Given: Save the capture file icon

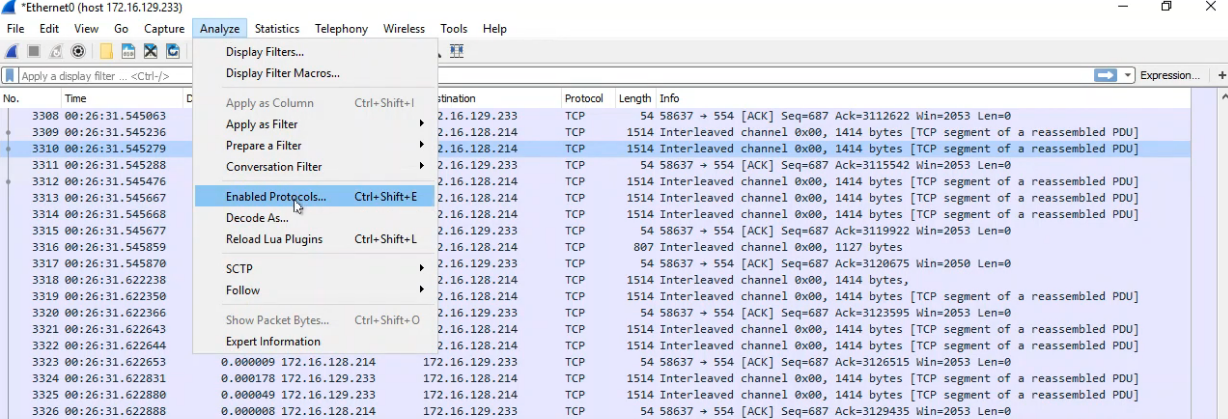Looking at the screenshot, I should click(x=128, y=51).
